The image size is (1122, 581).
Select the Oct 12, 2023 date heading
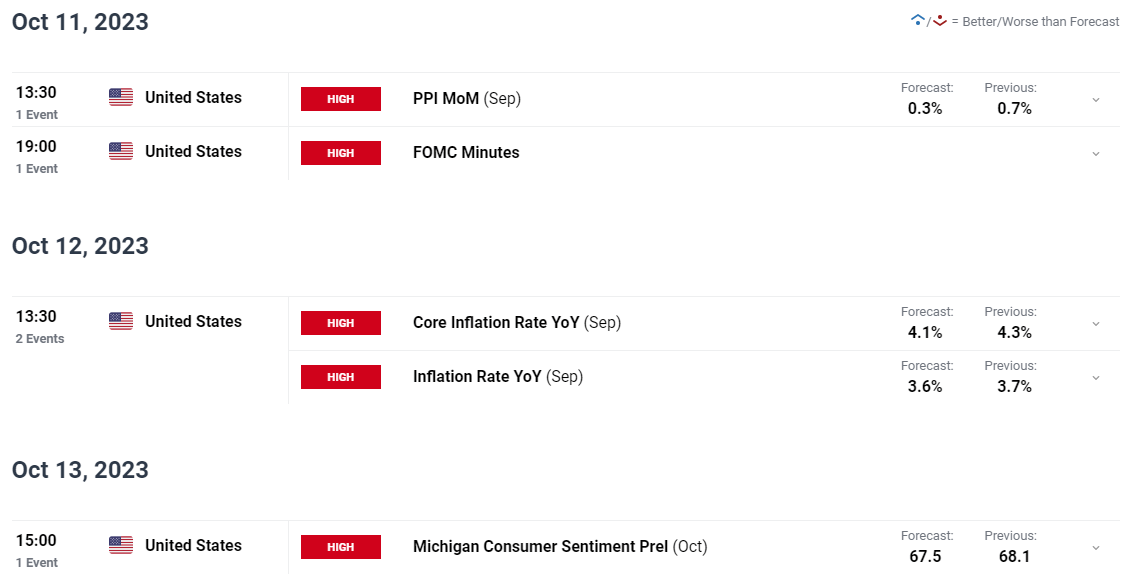pos(80,246)
